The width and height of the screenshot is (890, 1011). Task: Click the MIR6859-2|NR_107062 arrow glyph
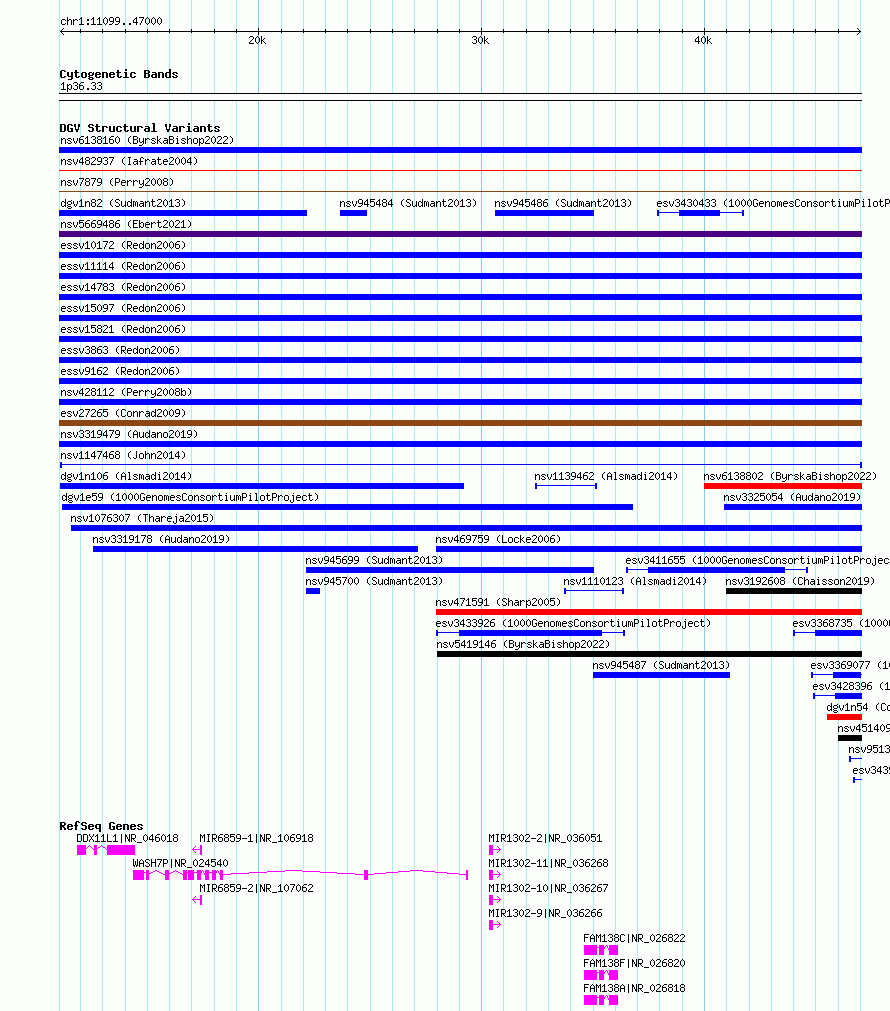click(x=197, y=900)
